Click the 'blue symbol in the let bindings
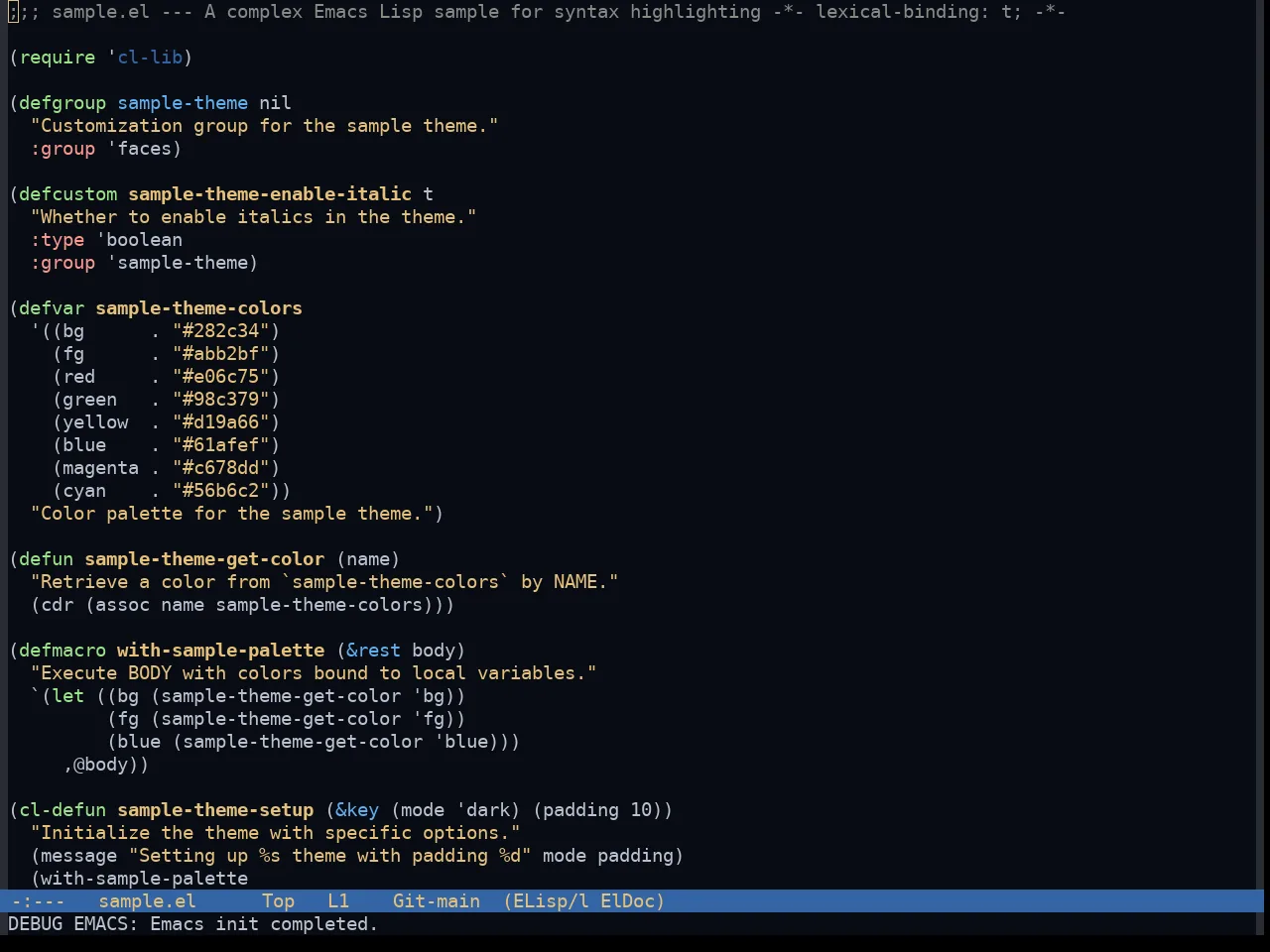The image size is (1270, 952). 461,742
